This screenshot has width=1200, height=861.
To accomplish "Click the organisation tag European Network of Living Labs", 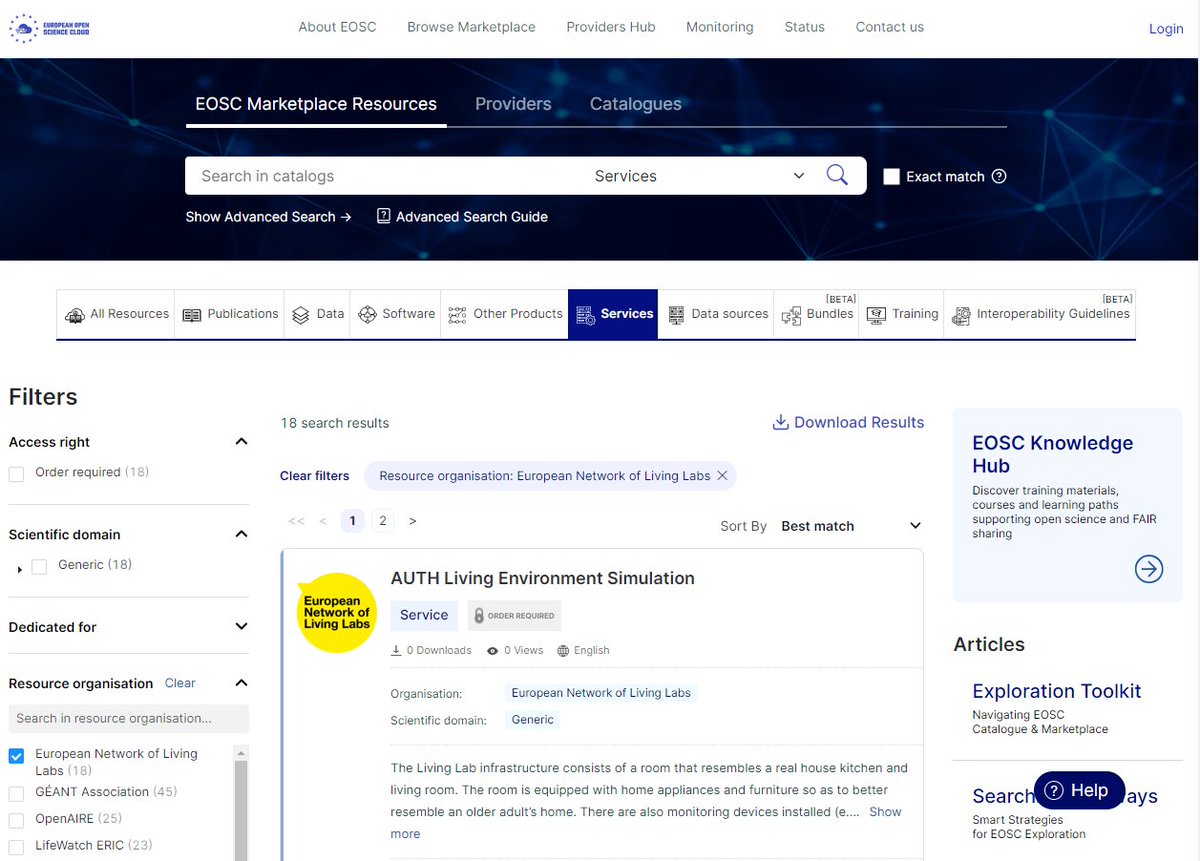I will tap(601, 693).
